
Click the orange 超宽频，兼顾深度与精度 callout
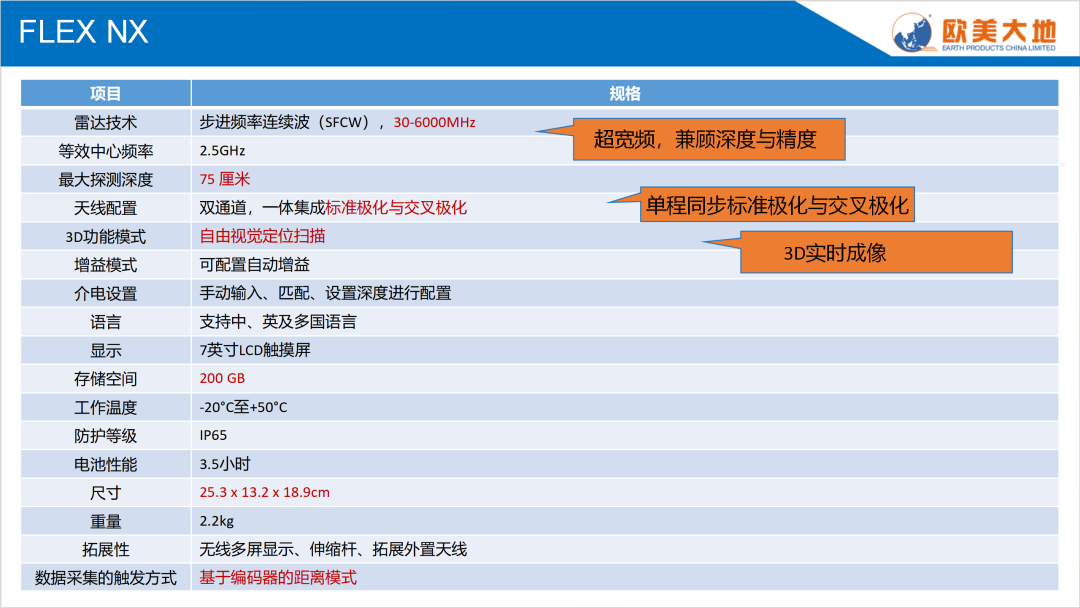tap(706, 140)
